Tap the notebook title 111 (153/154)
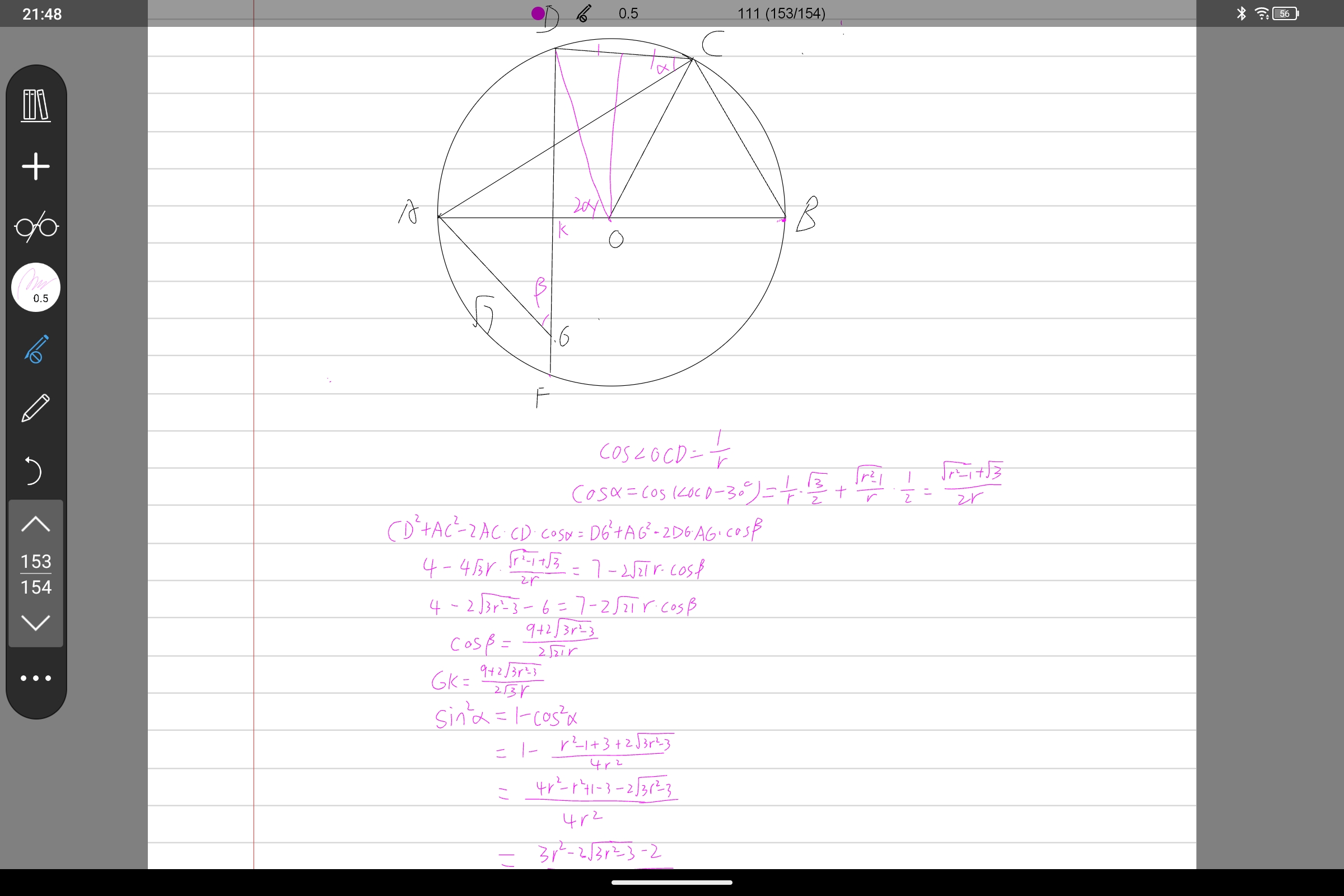Image resolution: width=1344 pixels, height=896 pixels. point(781,13)
